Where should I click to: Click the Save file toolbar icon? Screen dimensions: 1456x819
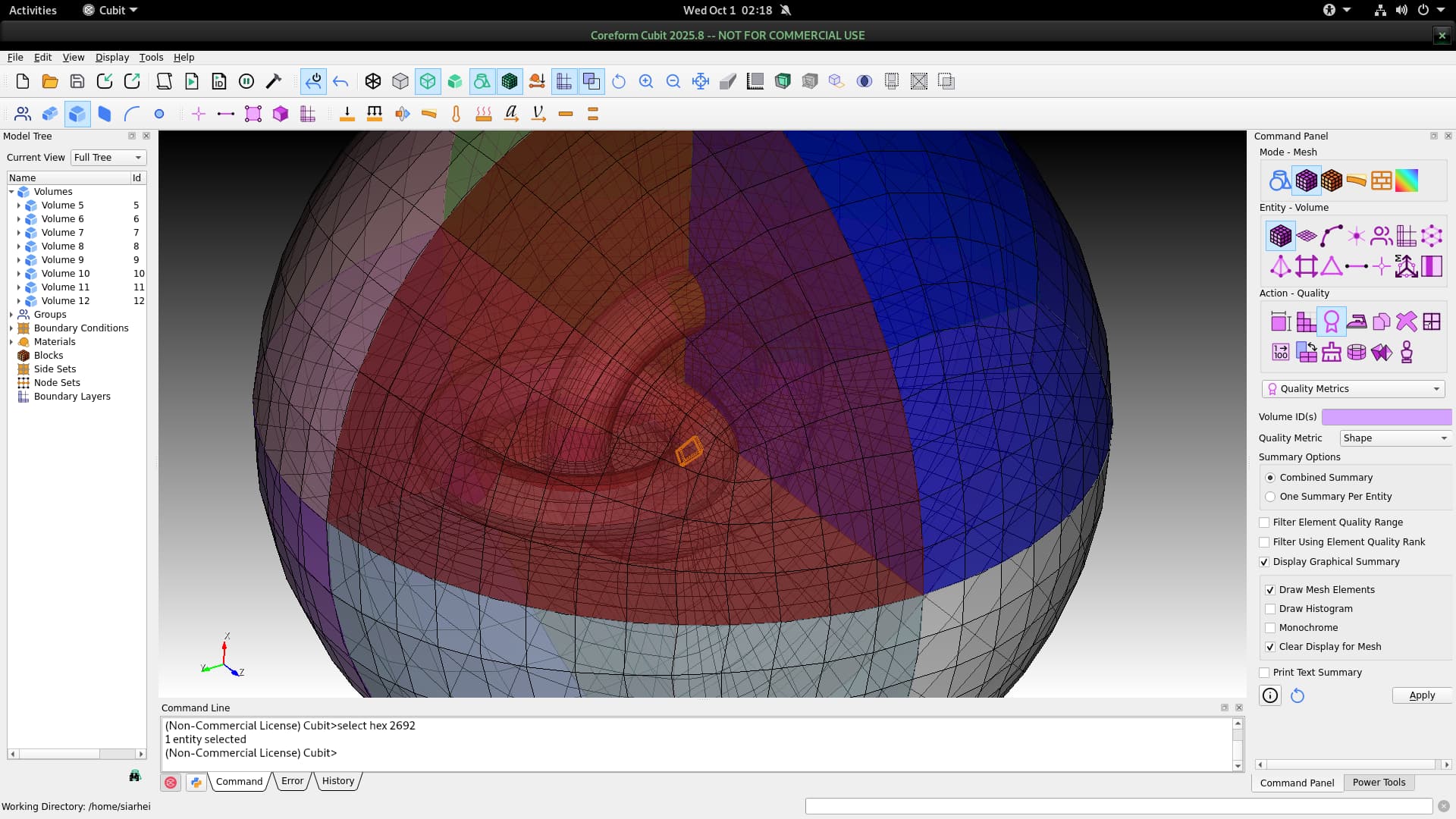tap(77, 81)
